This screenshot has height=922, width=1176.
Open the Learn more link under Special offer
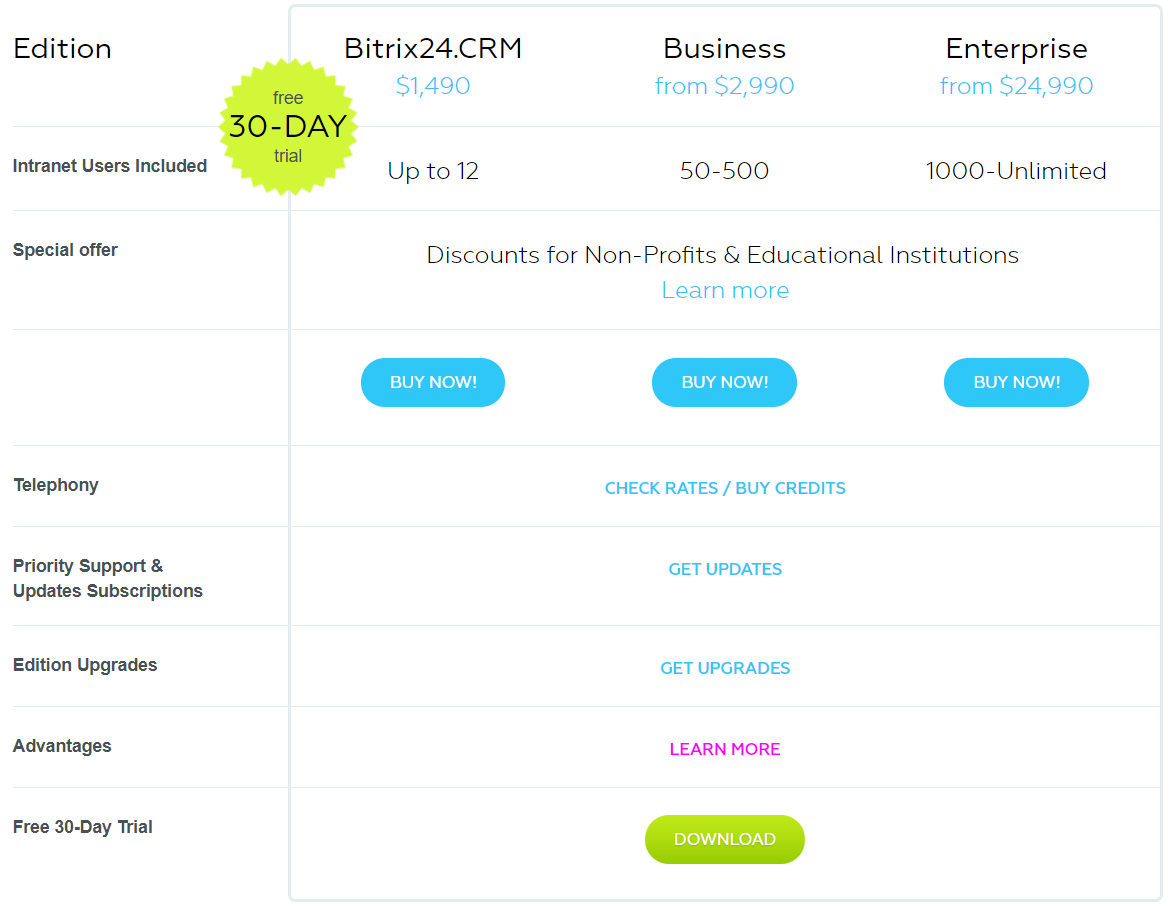click(x=725, y=290)
